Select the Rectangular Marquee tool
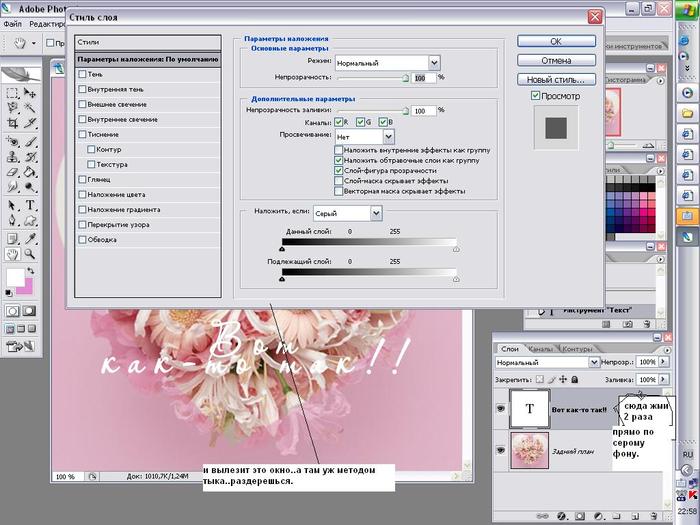The image size is (700, 525). 12,92
